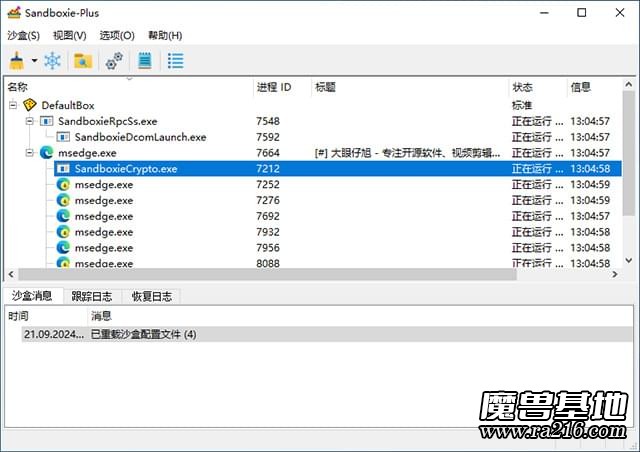Collapse the DefaultBox tree node
The width and height of the screenshot is (640, 452).
coord(13,105)
